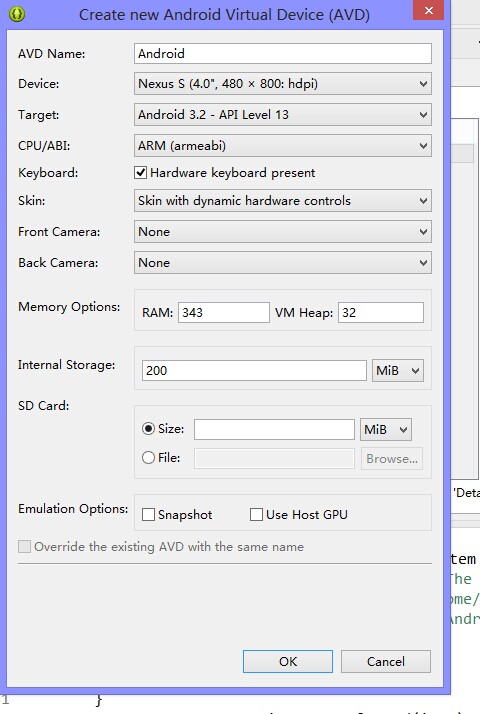Screen dimensions: 480x714
Task: Open the Skin dropdown
Action: 283,201
